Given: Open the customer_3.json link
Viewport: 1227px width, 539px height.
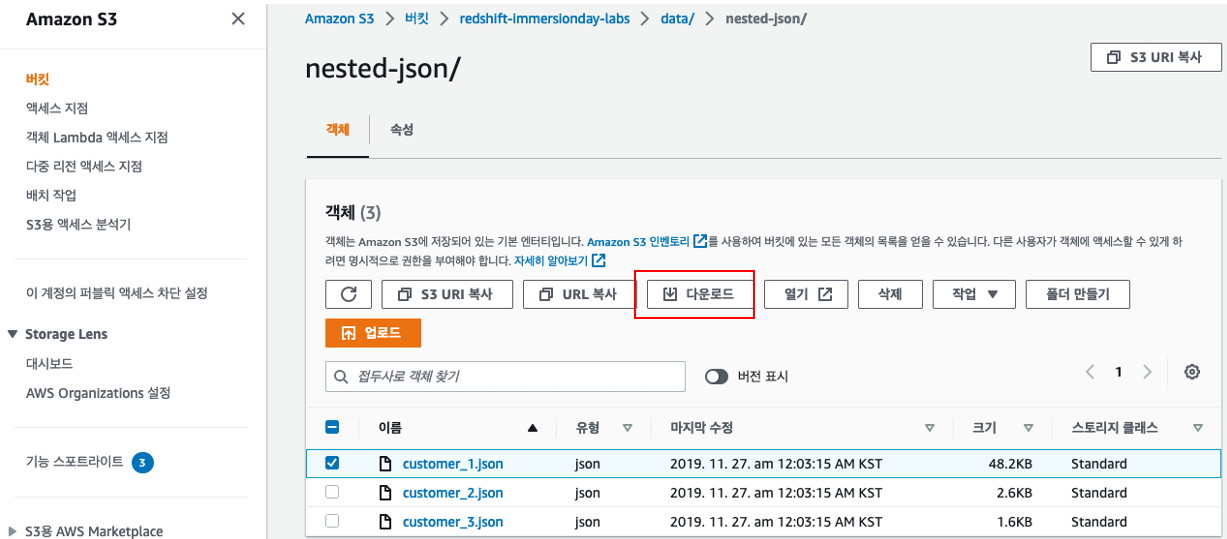Looking at the screenshot, I should [452, 522].
